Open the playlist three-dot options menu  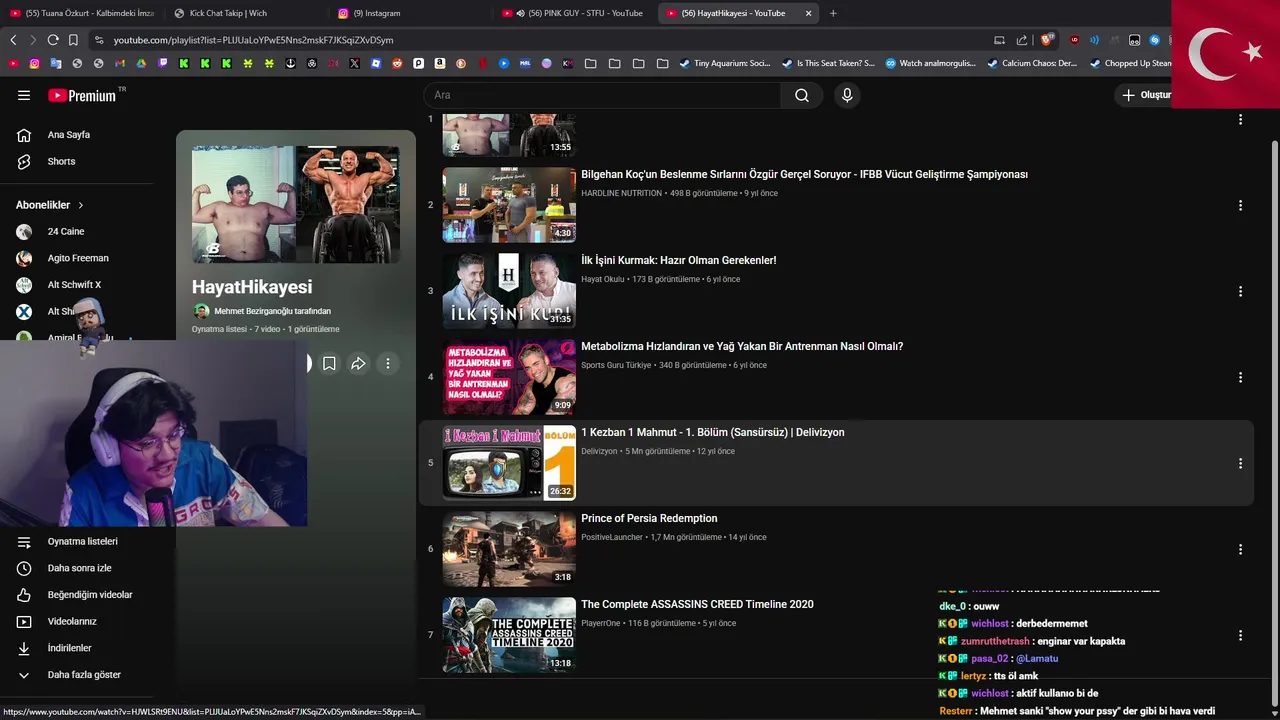pyautogui.click(x=388, y=364)
